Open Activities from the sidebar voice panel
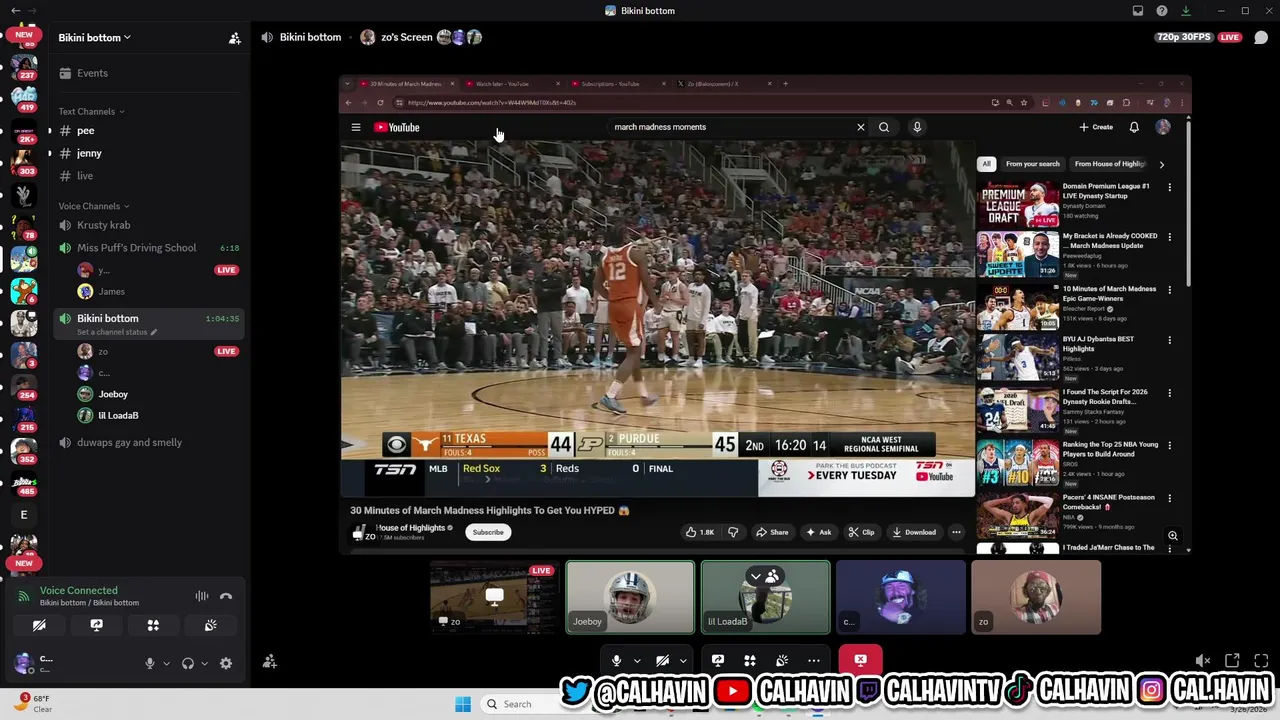 pyautogui.click(x=153, y=625)
